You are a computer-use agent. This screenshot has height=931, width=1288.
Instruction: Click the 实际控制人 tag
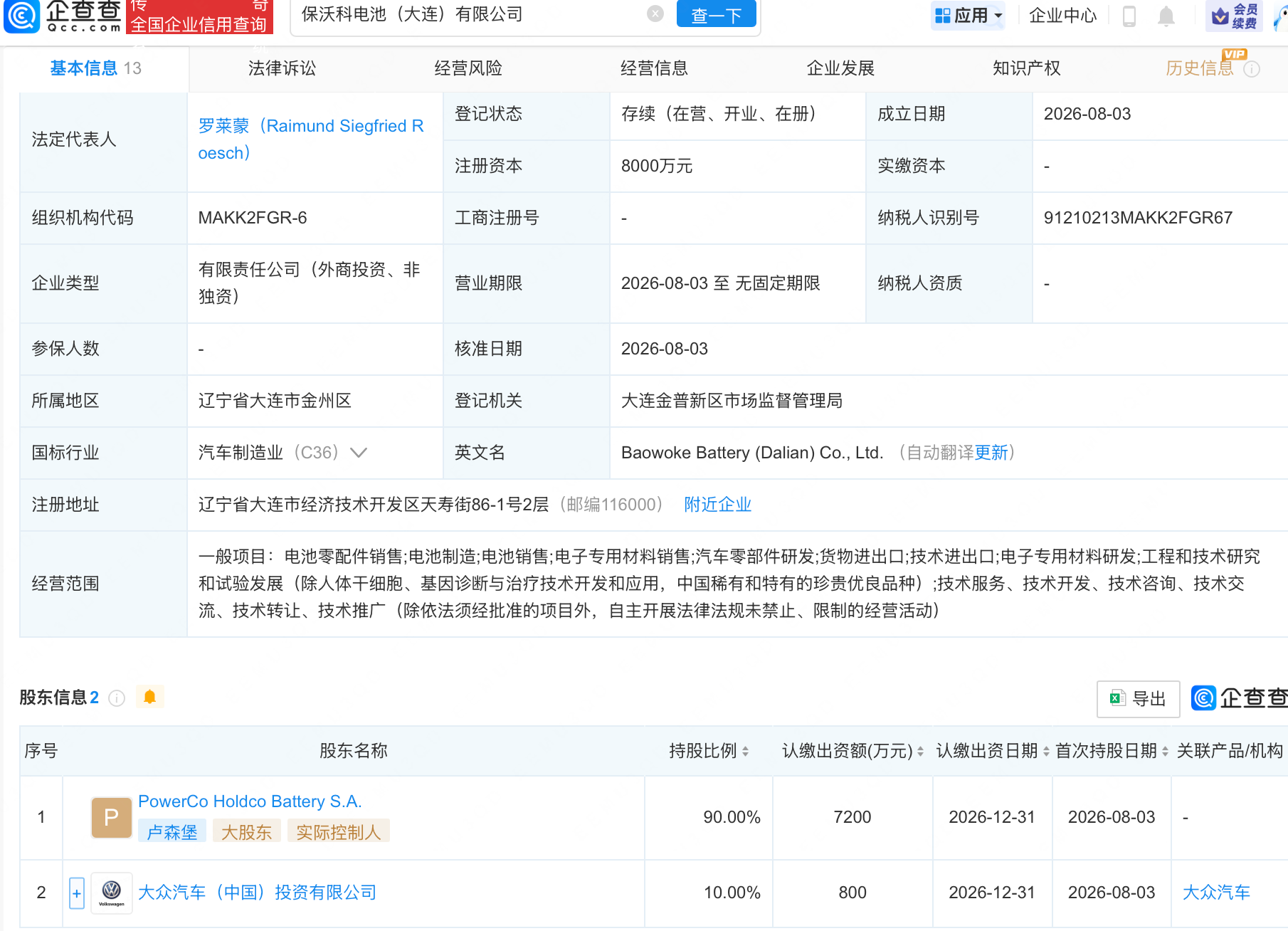pyautogui.click(x=339, y=831)
